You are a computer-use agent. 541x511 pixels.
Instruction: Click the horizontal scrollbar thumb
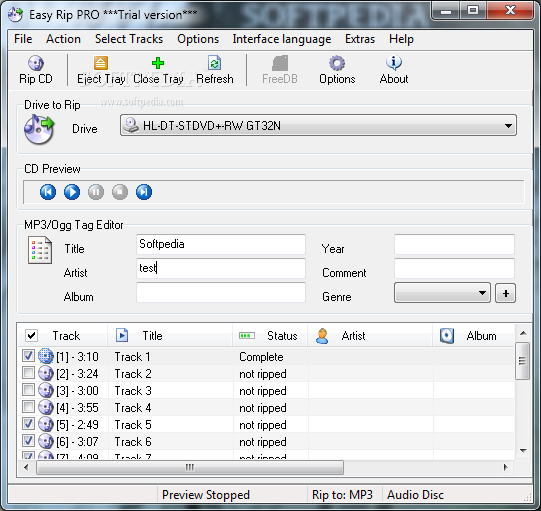[190, 468]
